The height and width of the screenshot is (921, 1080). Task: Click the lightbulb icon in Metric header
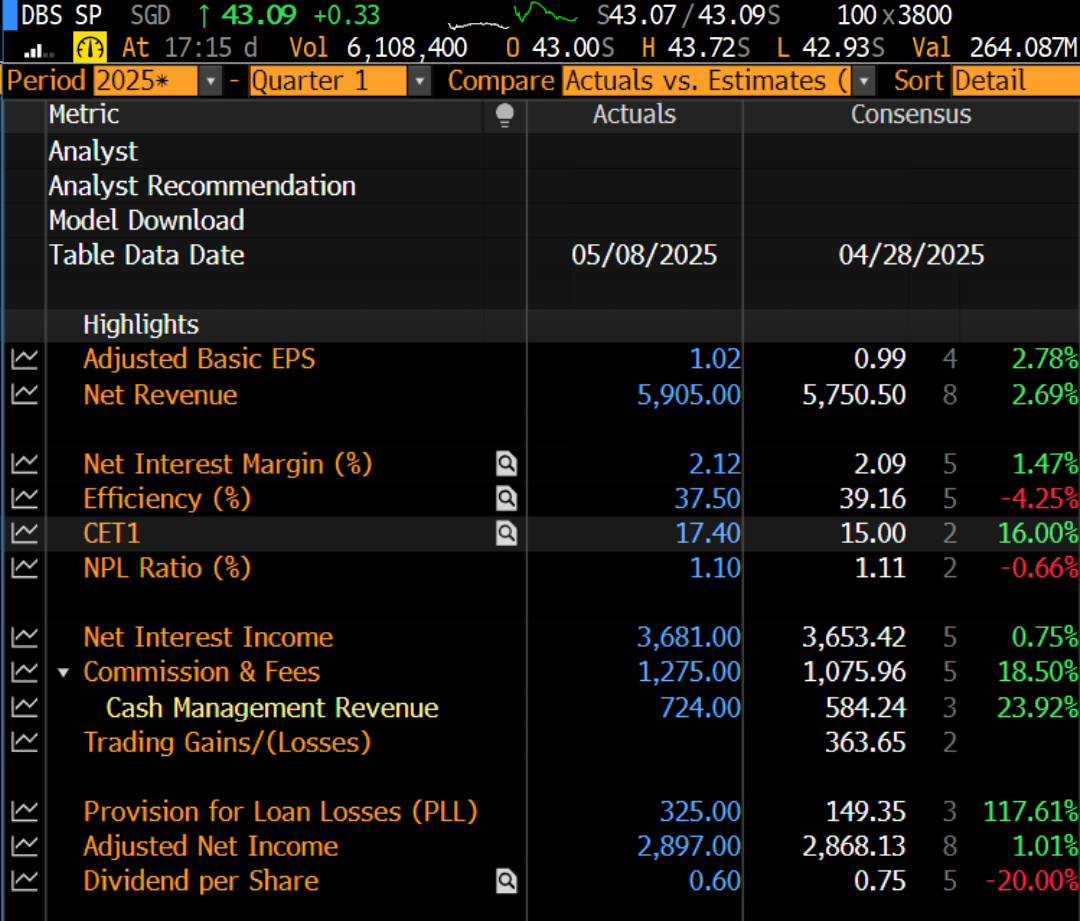point(505,115)
